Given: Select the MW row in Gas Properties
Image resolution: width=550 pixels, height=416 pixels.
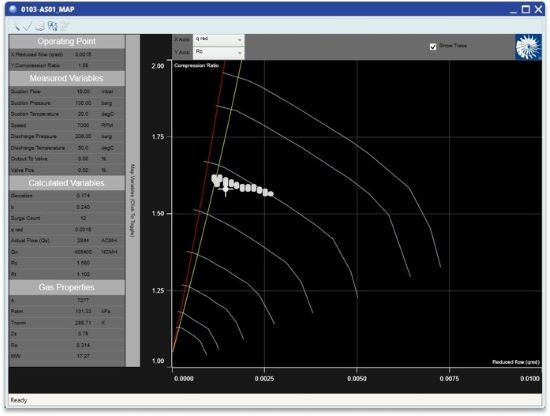Looking at the screenshot, I should point(67,356).
